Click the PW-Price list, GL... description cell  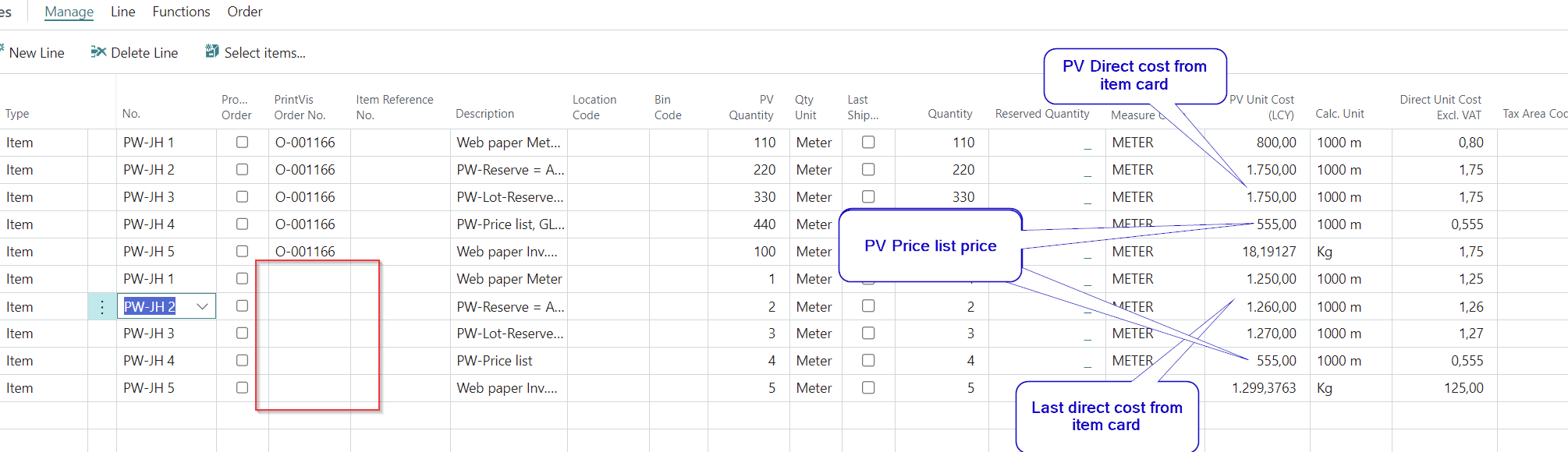pyautogui.click(x=510, y=224)
